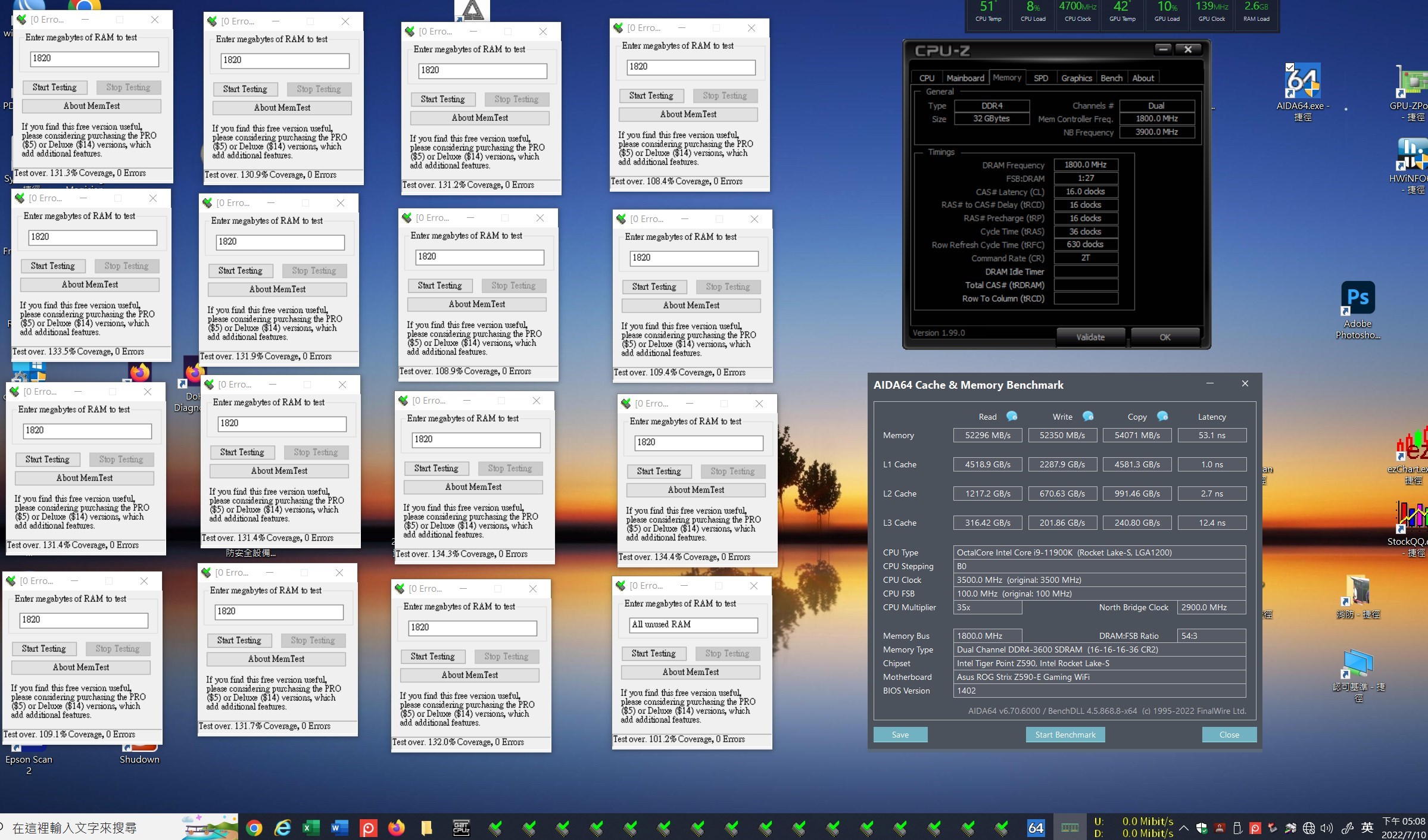Click the Memory Read value '52296 MB/s'
This screenshot has width=1428, height=840.
[x=987, y=435]
